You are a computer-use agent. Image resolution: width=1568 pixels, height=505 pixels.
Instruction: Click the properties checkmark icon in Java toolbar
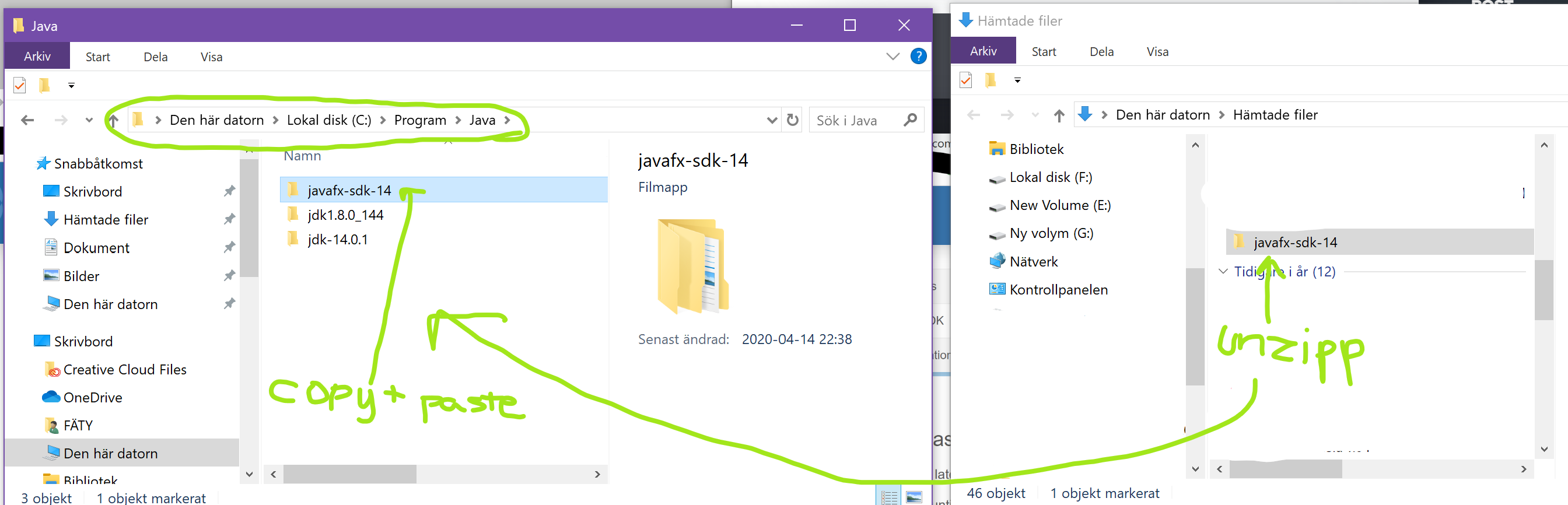point(19,85)
